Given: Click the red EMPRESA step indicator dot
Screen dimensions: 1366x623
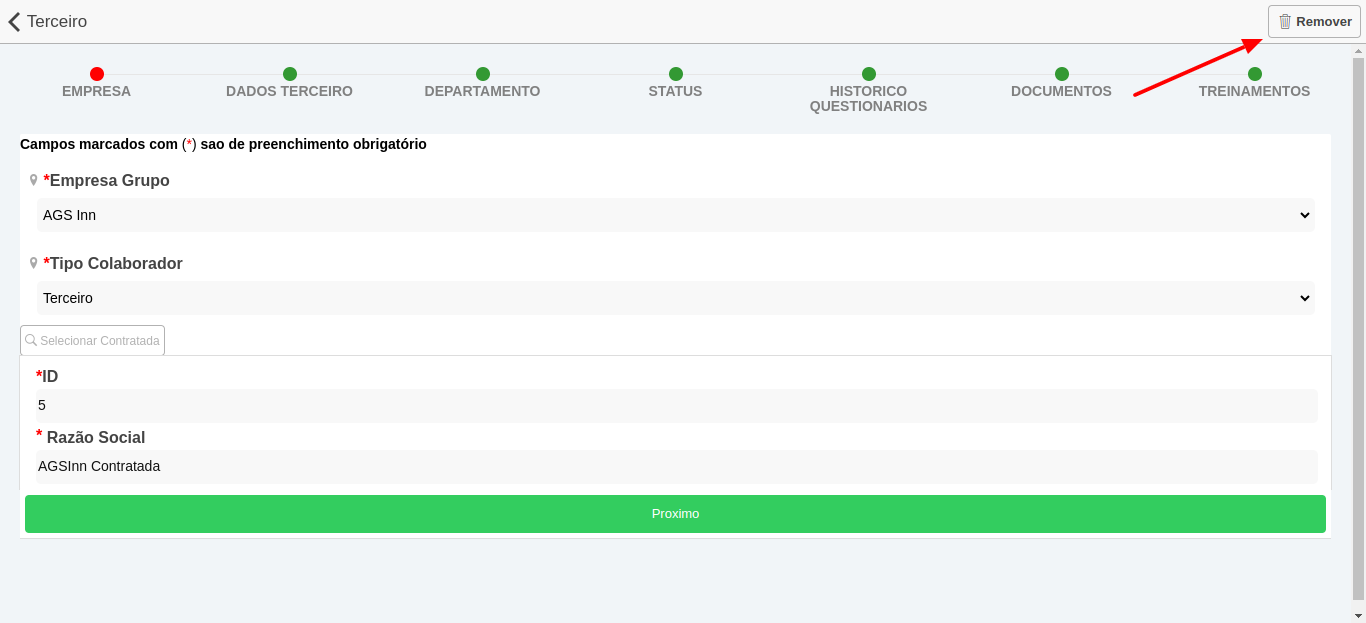Looking at the screenshot, I should tap(96, 73).
